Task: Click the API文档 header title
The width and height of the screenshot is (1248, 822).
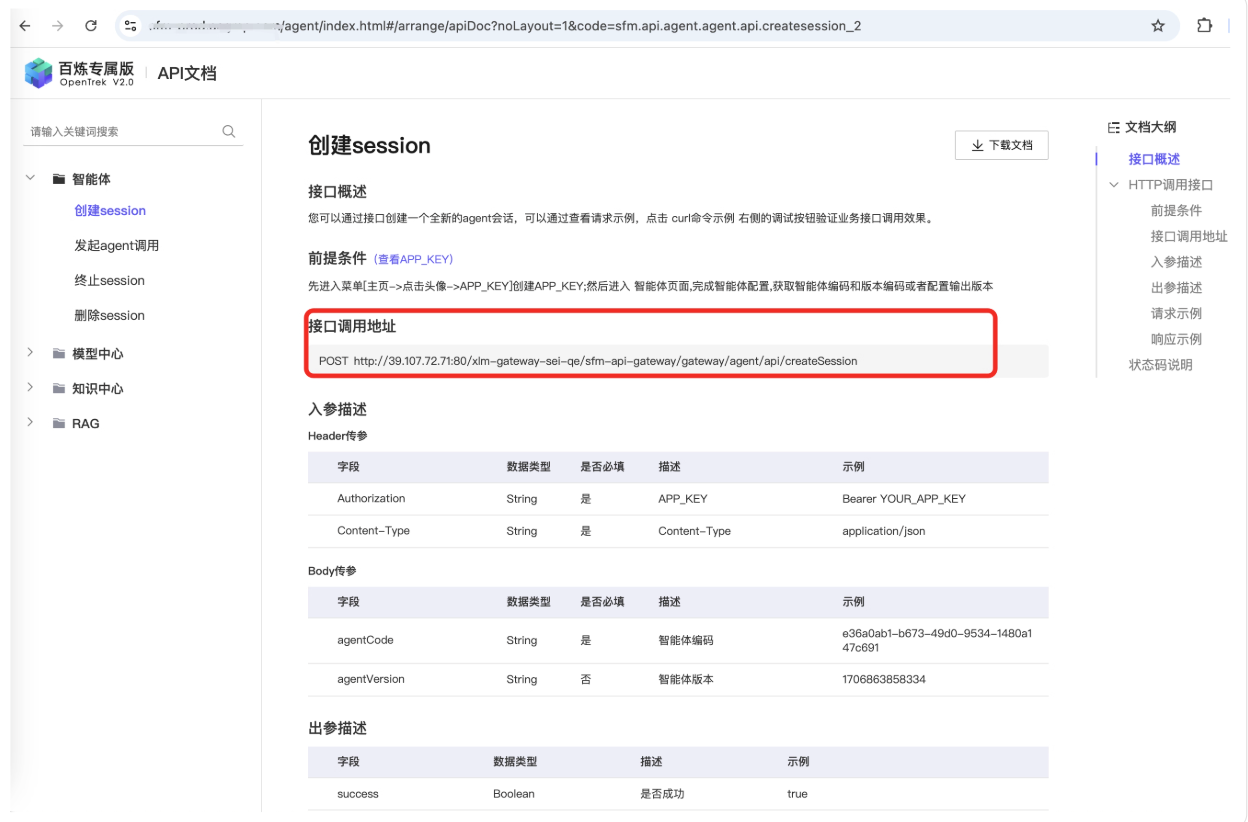Action: [187, 73]
